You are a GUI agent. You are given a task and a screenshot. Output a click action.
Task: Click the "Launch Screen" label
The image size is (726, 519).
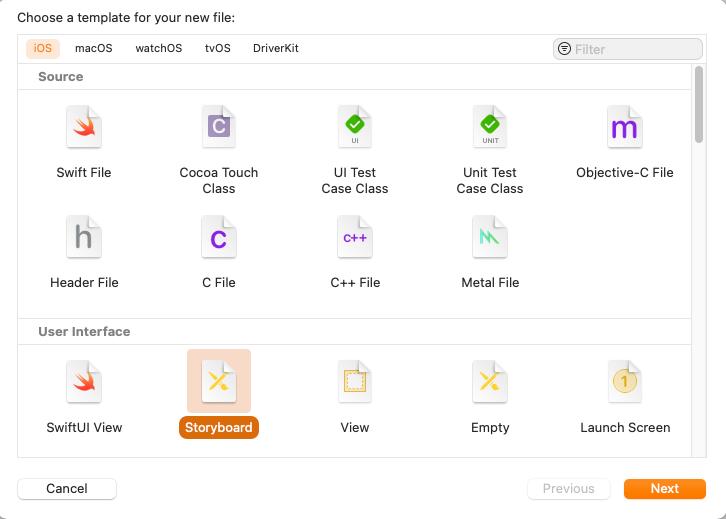tap(625, 427)
